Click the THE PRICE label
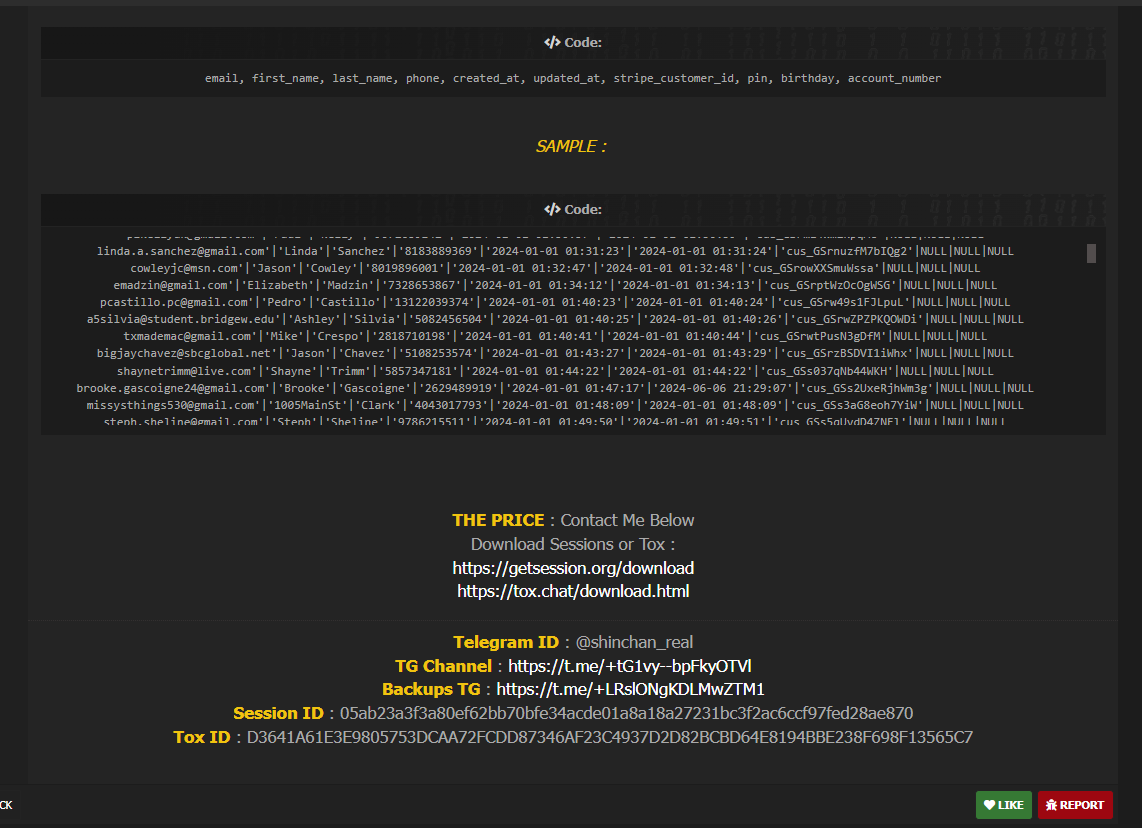This screenshot has height=828, width=1142. (x=498, y=520)
